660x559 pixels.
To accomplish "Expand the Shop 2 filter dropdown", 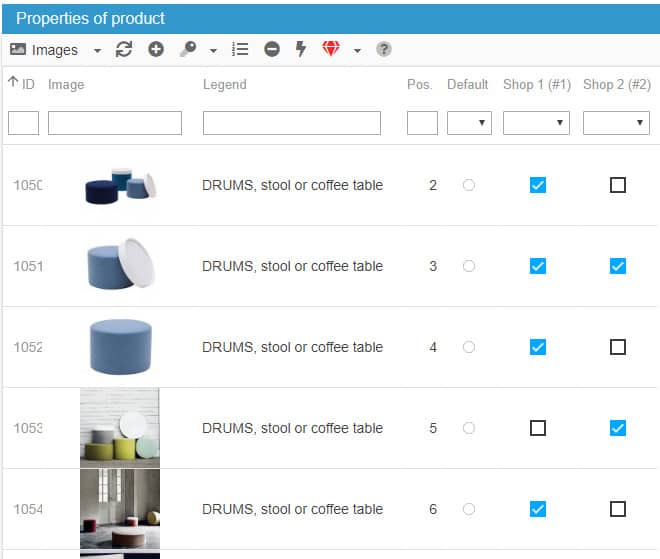I will [x=616, y=123].
